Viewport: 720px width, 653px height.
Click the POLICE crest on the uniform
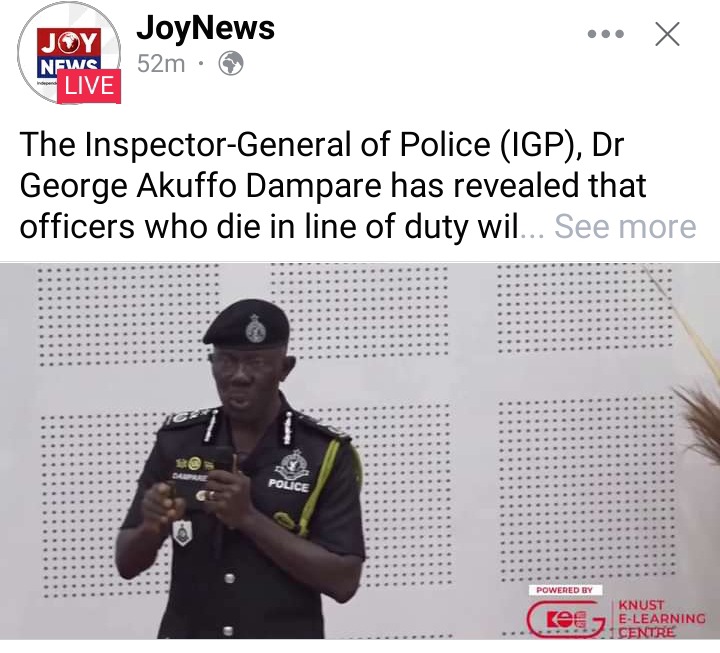pos(289,471)
